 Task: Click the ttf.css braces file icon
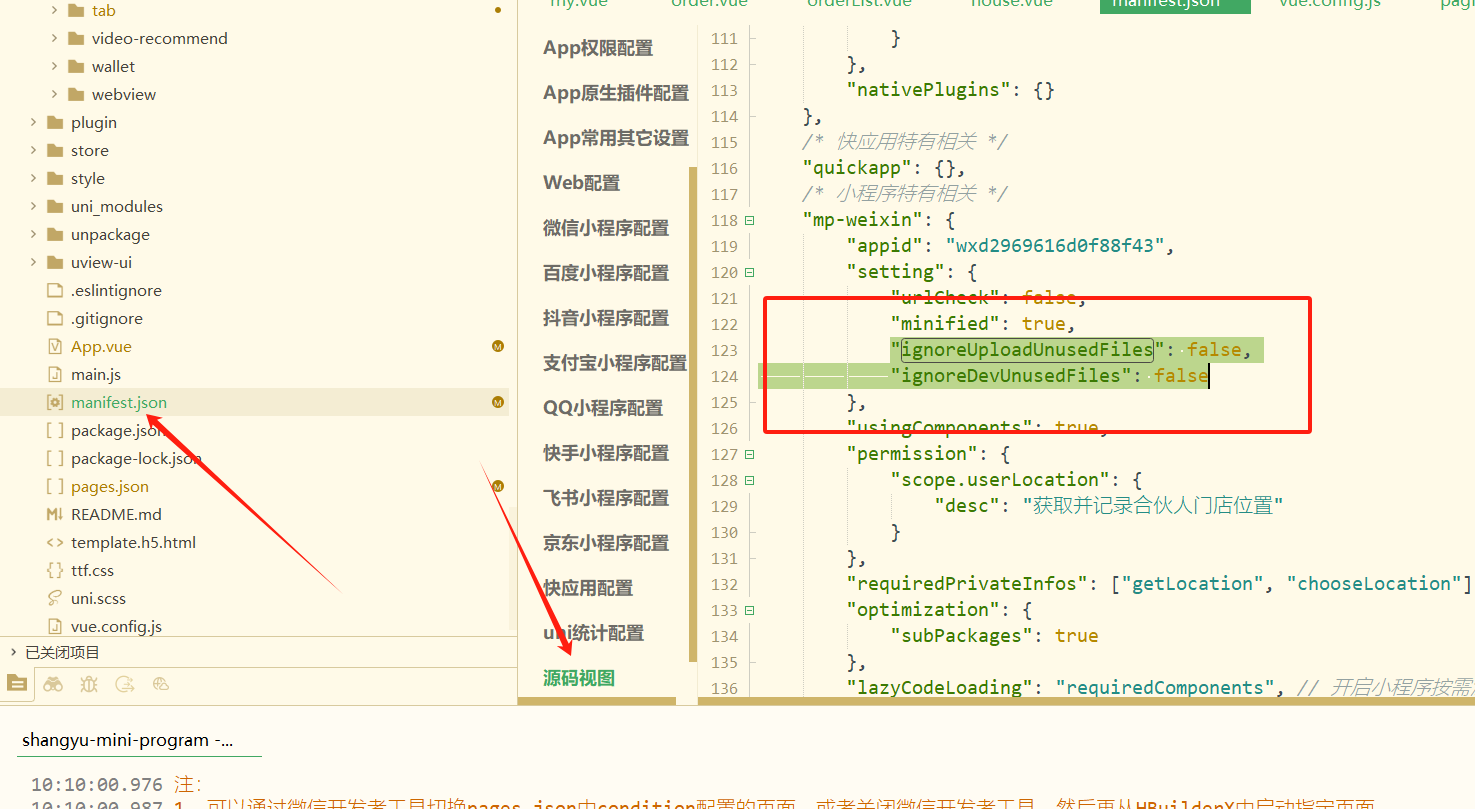tap(55, 570)
